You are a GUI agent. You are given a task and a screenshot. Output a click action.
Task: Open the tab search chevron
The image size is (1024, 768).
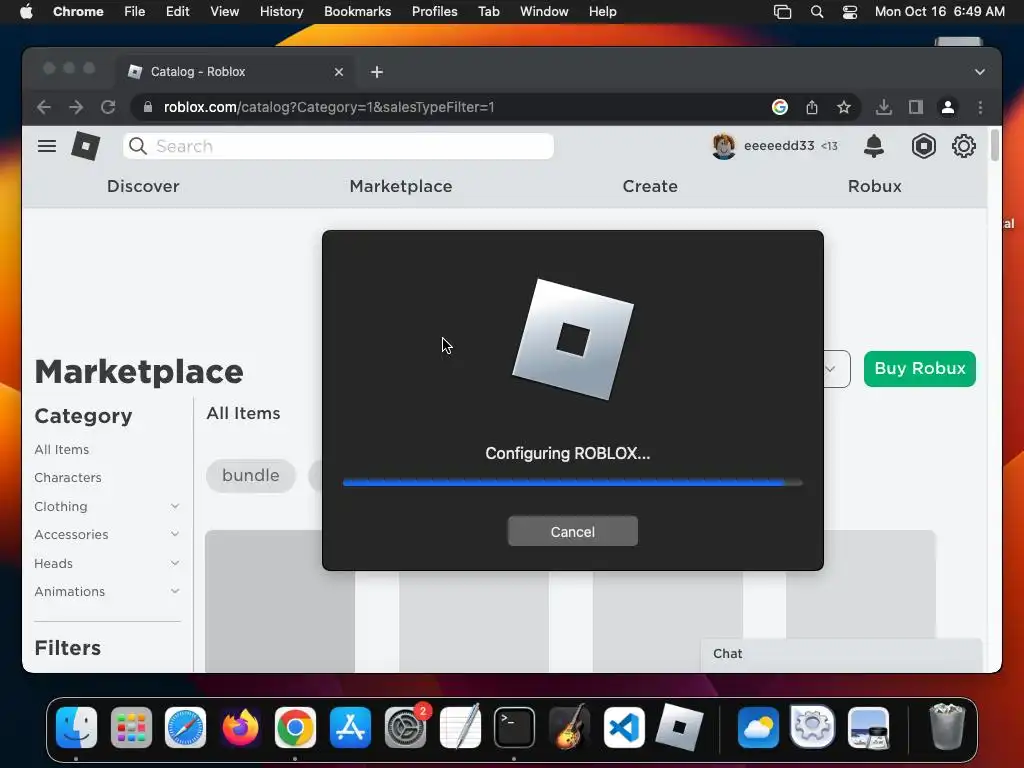click(980, 72)
